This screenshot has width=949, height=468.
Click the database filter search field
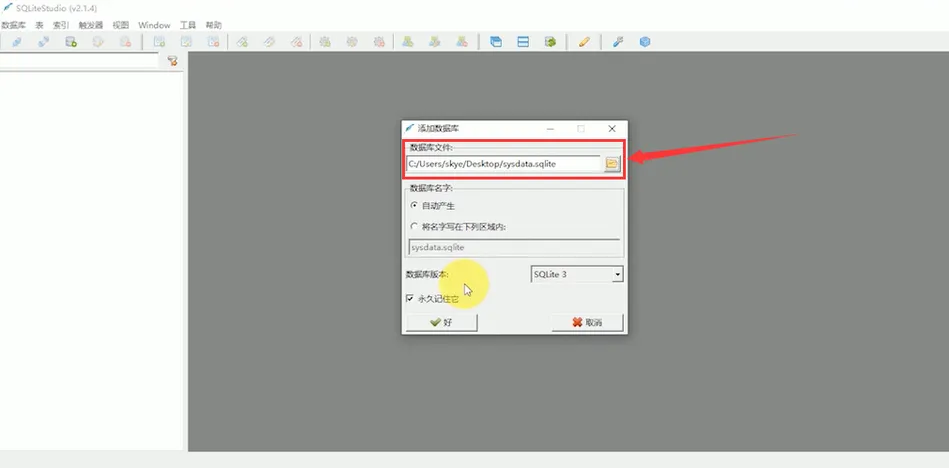click(79, 61)
